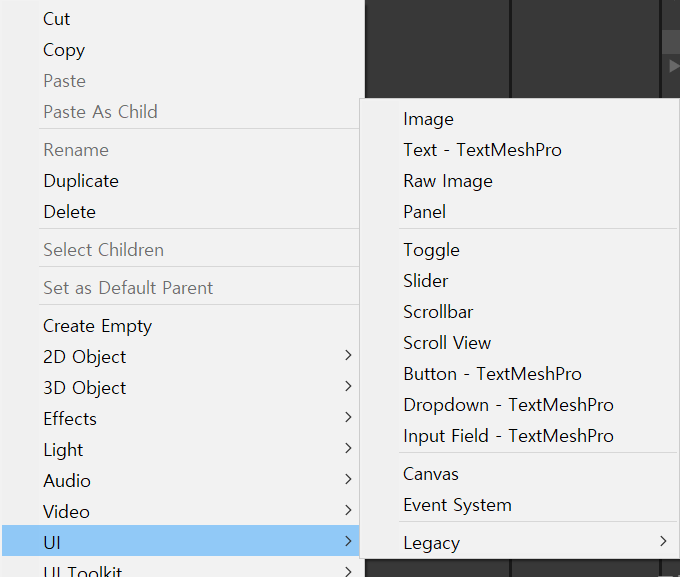Click the Rename menu entry

click(180, 150)
